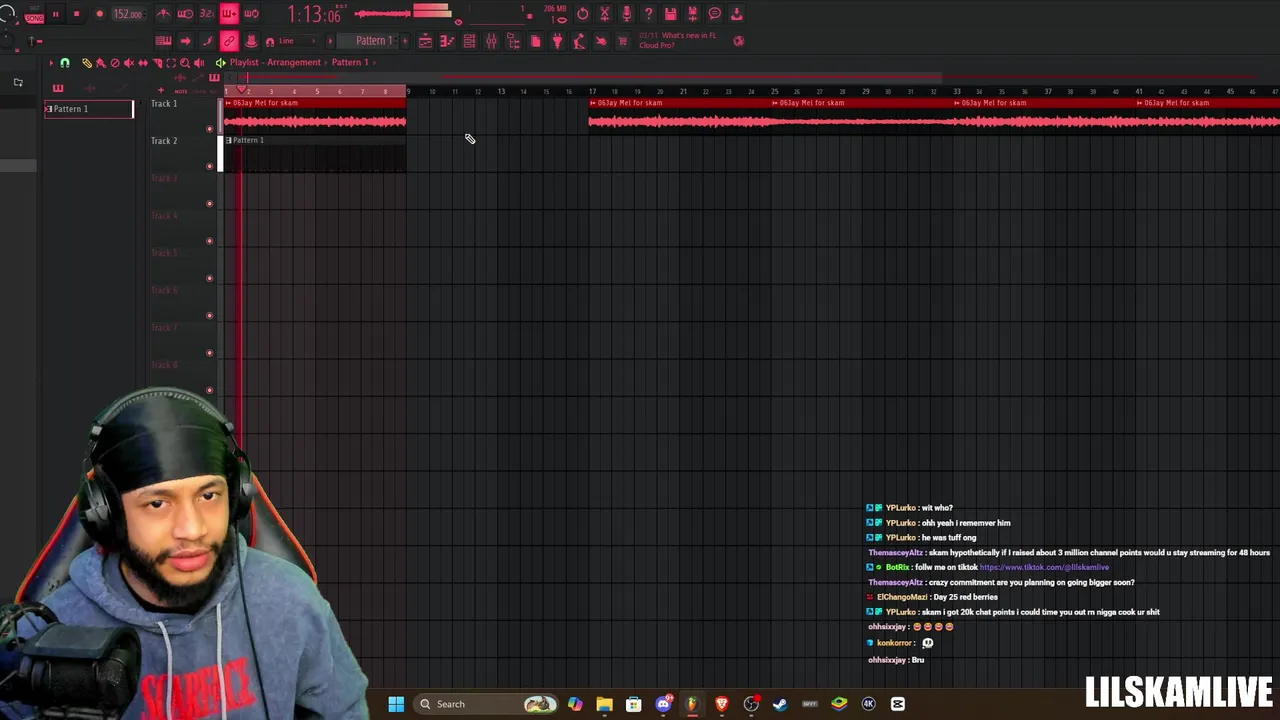Image resolution: width=1280 pixels, height=720 pixels.
Task: Save the project with floppy disk icon
Action: pos(670,14)
